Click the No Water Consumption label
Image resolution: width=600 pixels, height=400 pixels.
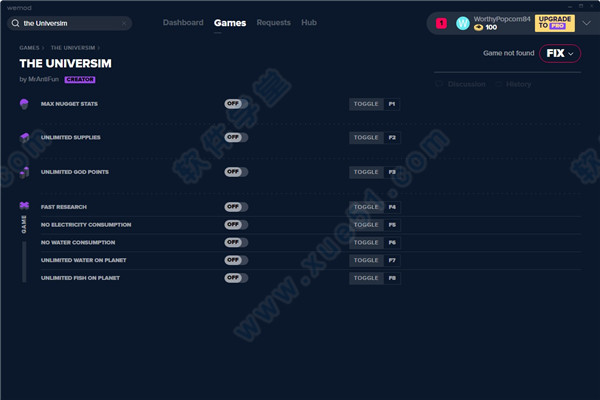point(78,243)
